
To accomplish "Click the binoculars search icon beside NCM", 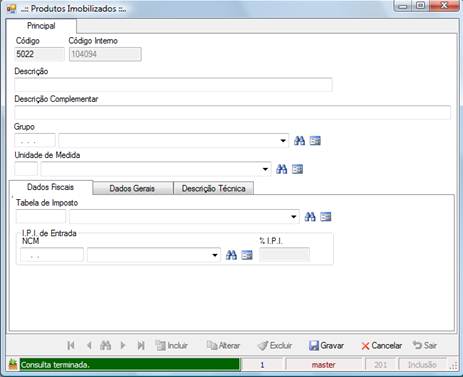I will click(x=231, y=255).
